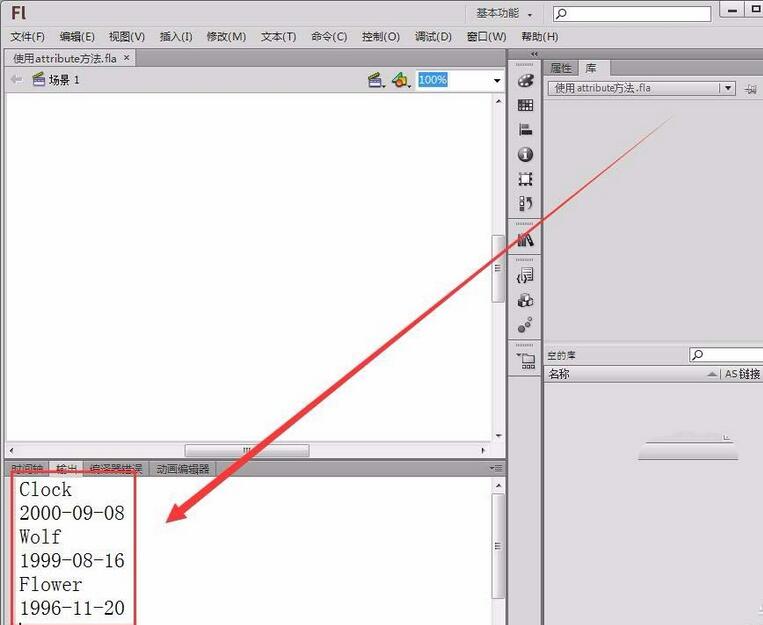
Task: Open the Color panel palette icon
Action: pyautogui.click(x=525, y=81)
